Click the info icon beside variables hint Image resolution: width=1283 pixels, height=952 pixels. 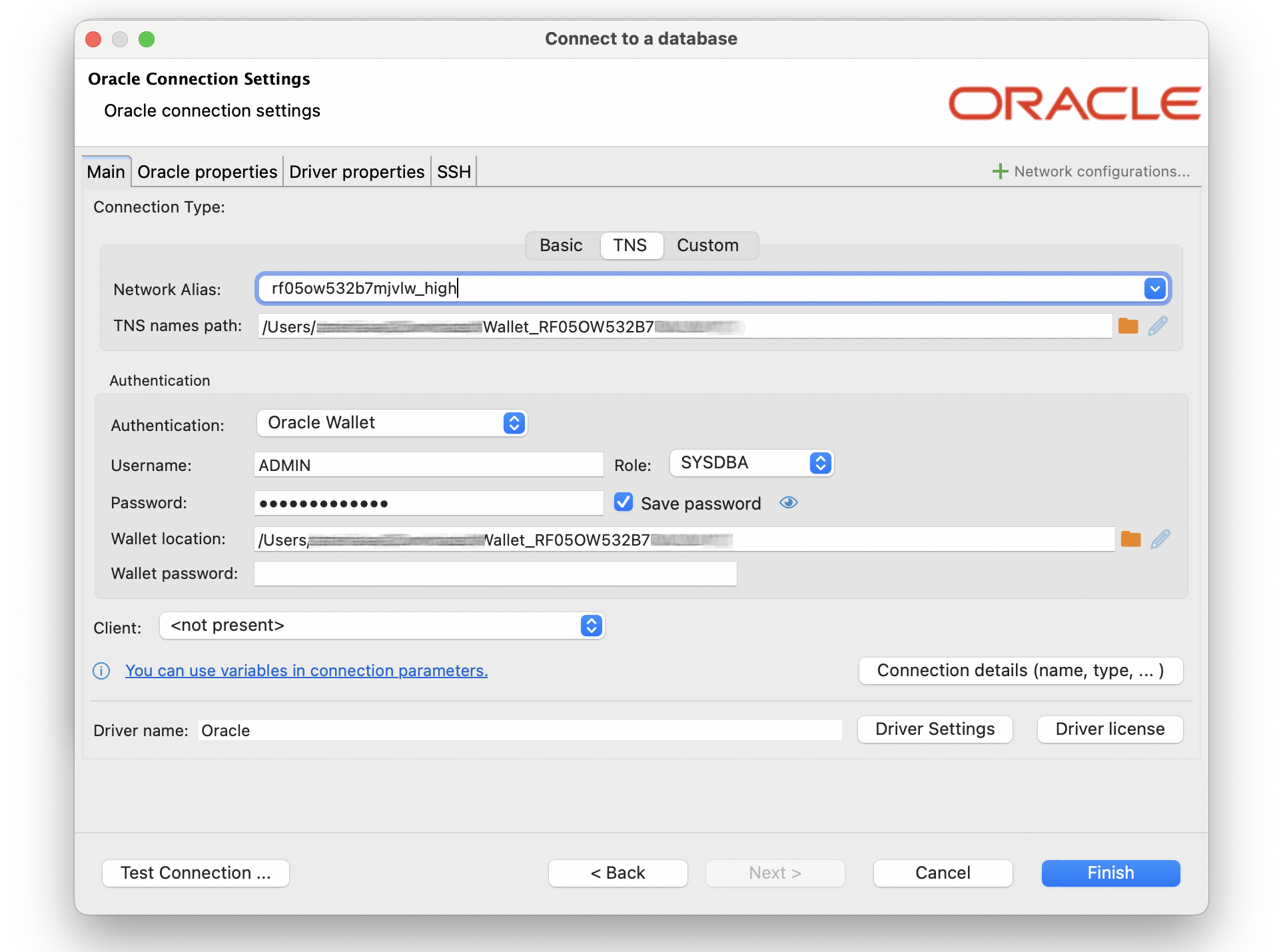(x=101, y=671)
